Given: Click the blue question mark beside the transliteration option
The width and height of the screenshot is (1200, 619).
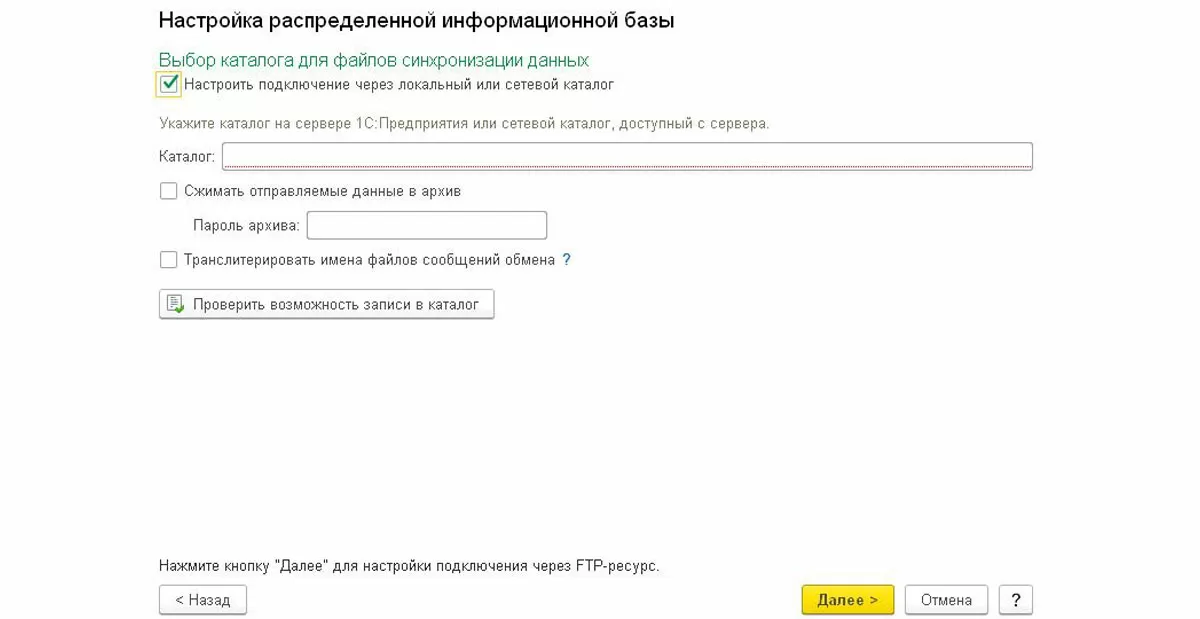Looking at the screenshot, I should coord(567,260).
